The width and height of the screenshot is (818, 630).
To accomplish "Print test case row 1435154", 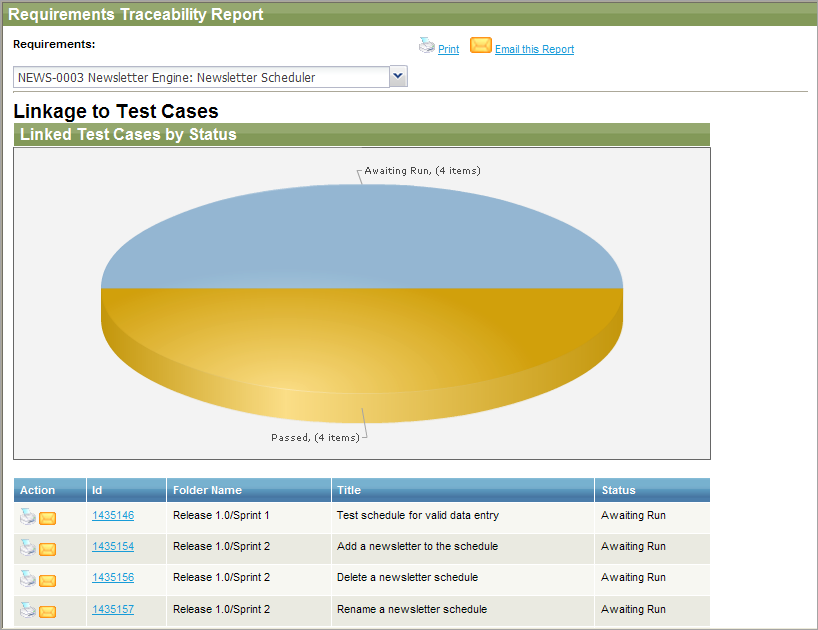I will tap(28, 548).
